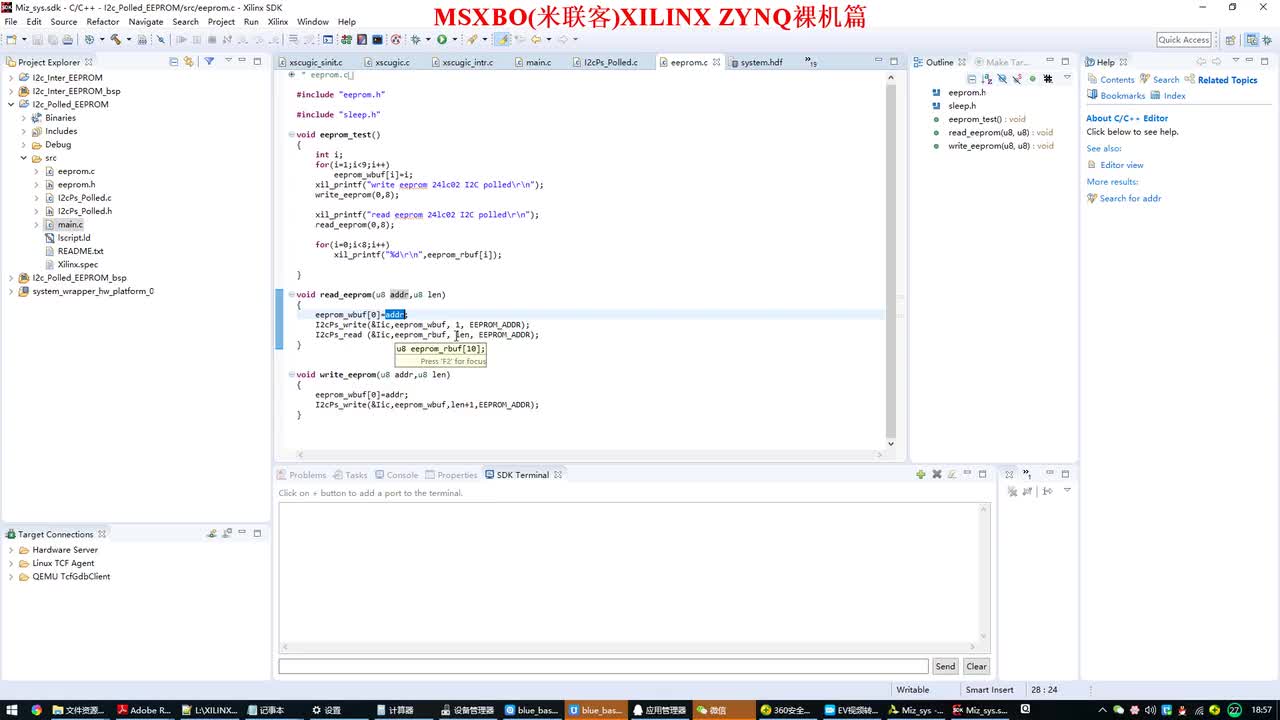Collapse the I2c_Polled_EEPROM project
Viewport: 1280px width, 720px height.
11,104
